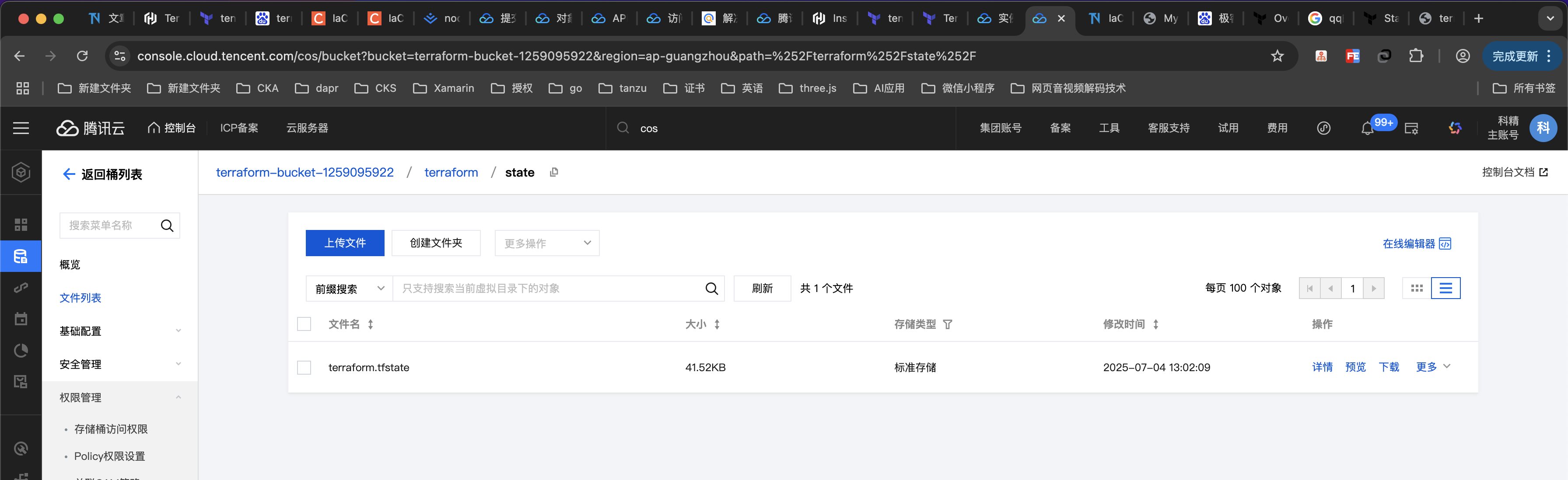The image size is (1568, 480).
Task: Open 控制台文档 link
Action: (1515, 172)
